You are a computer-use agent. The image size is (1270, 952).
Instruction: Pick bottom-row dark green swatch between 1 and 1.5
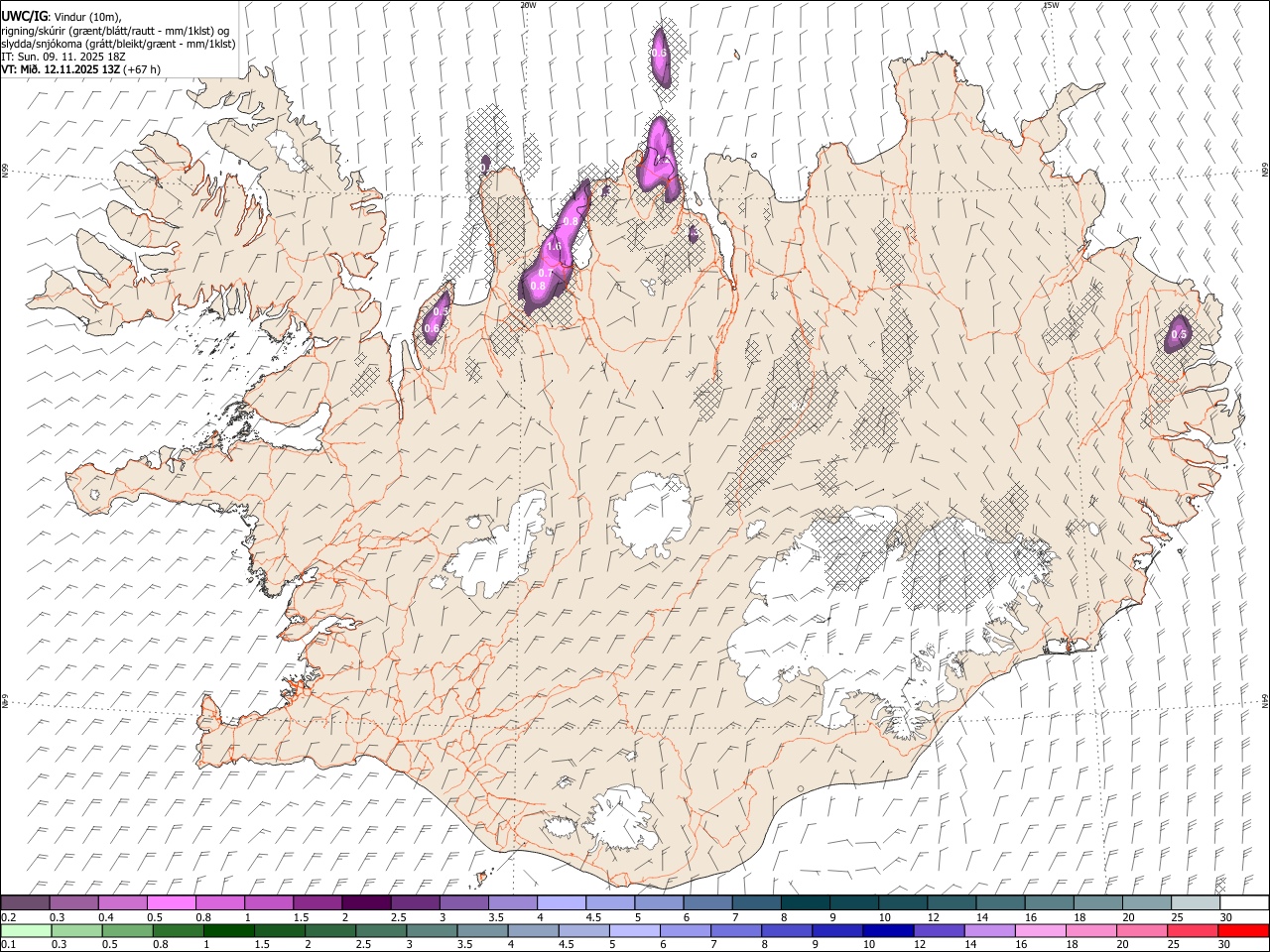228,931
